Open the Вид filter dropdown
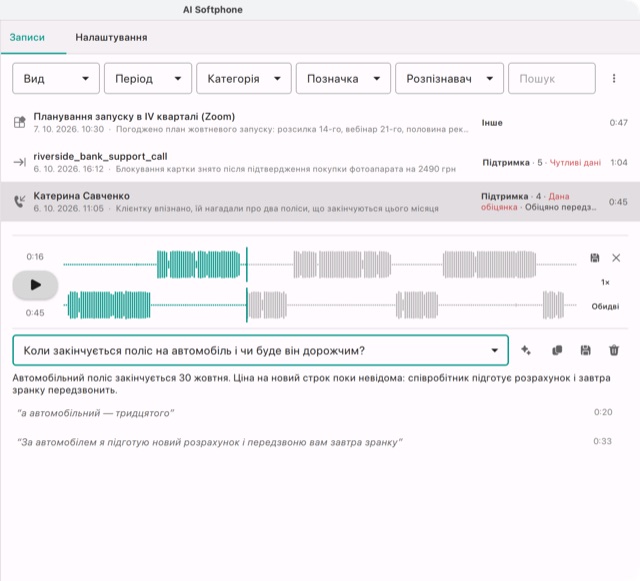Image resolution: width=640 pixels, height=581 pixels. (56, 78)
